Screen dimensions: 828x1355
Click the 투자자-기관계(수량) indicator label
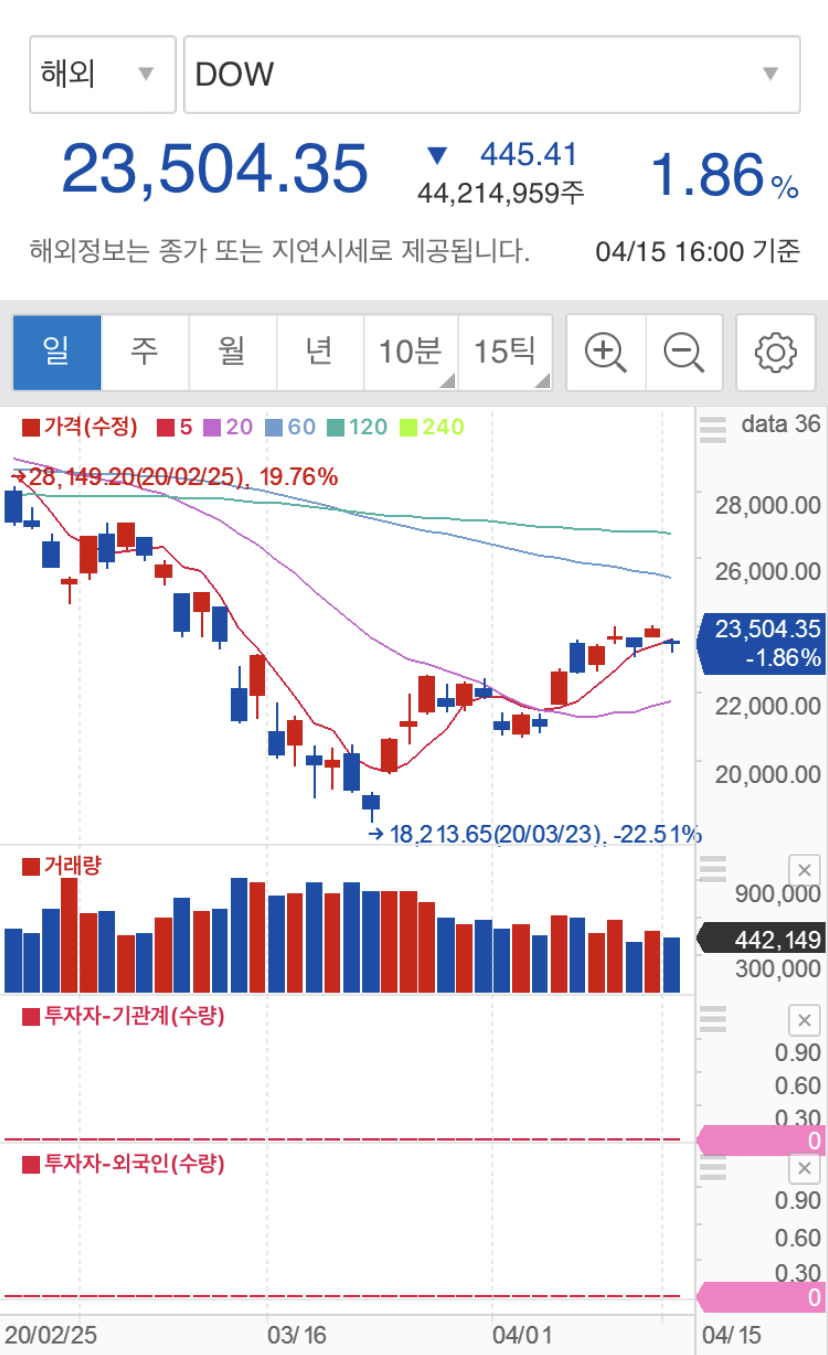(123, 1017)
